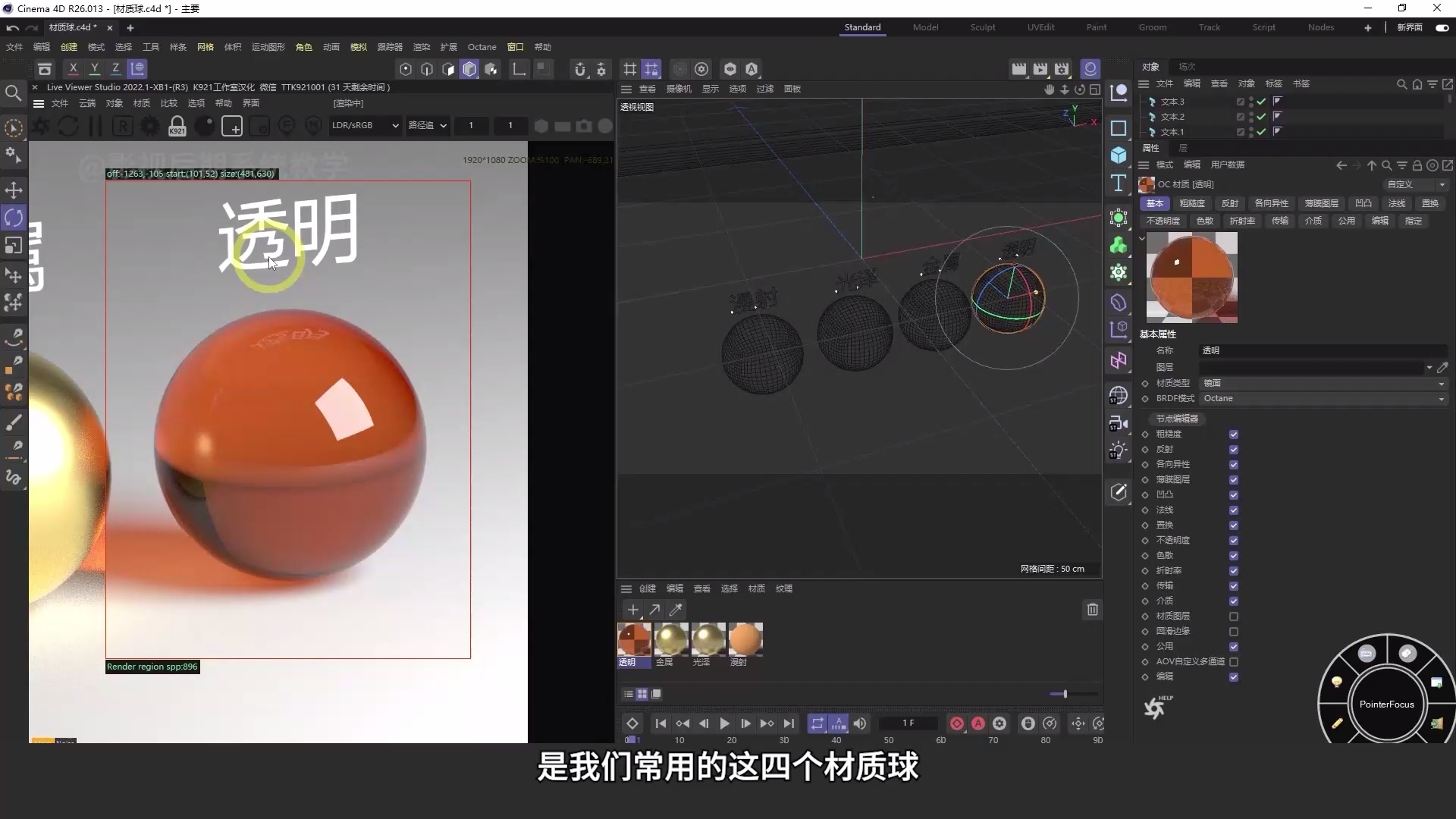Open the 自定义 dropdown in material properties
1456x819 pixels.
tap(1414, 184)
